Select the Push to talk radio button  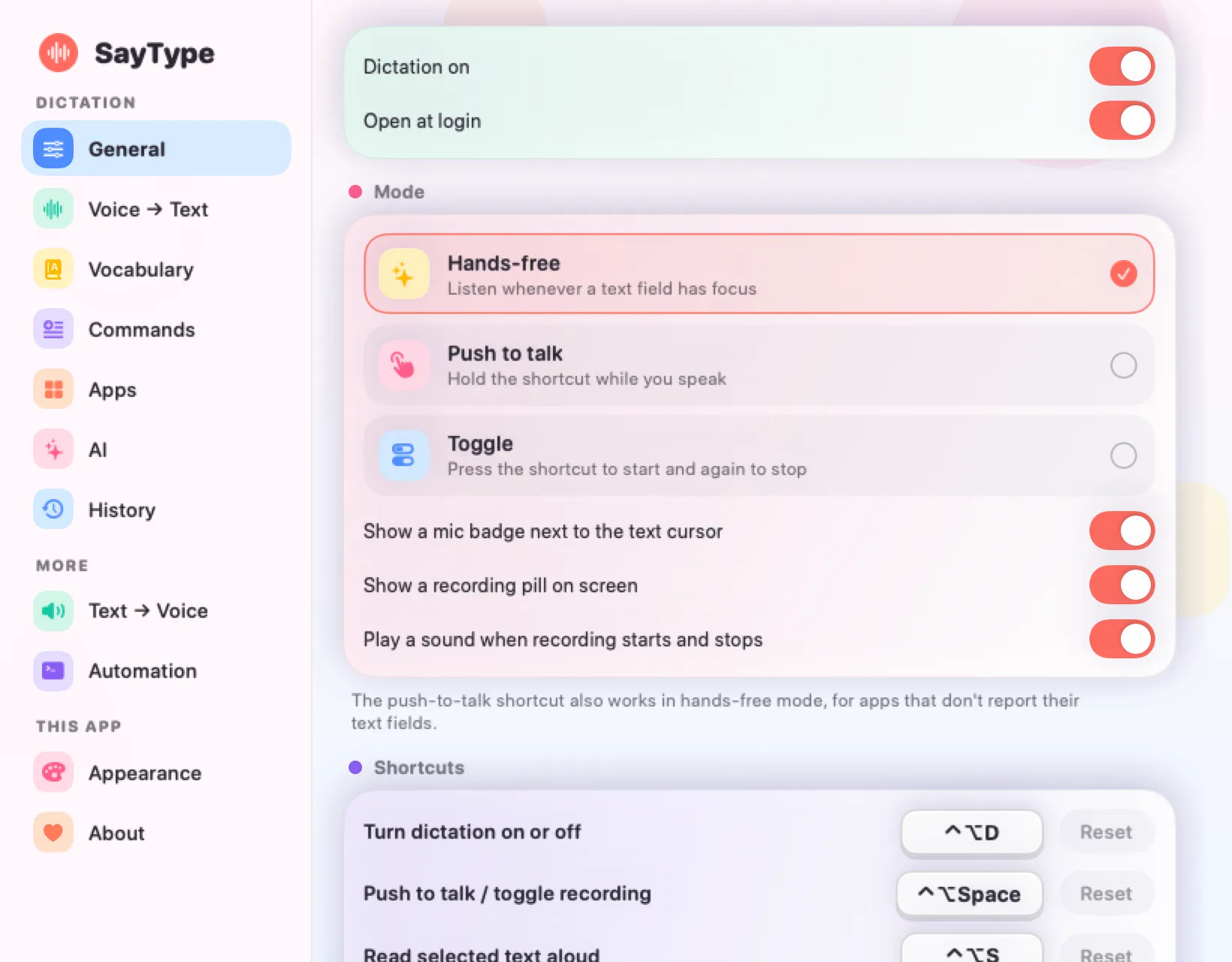tap(1123, 365)
